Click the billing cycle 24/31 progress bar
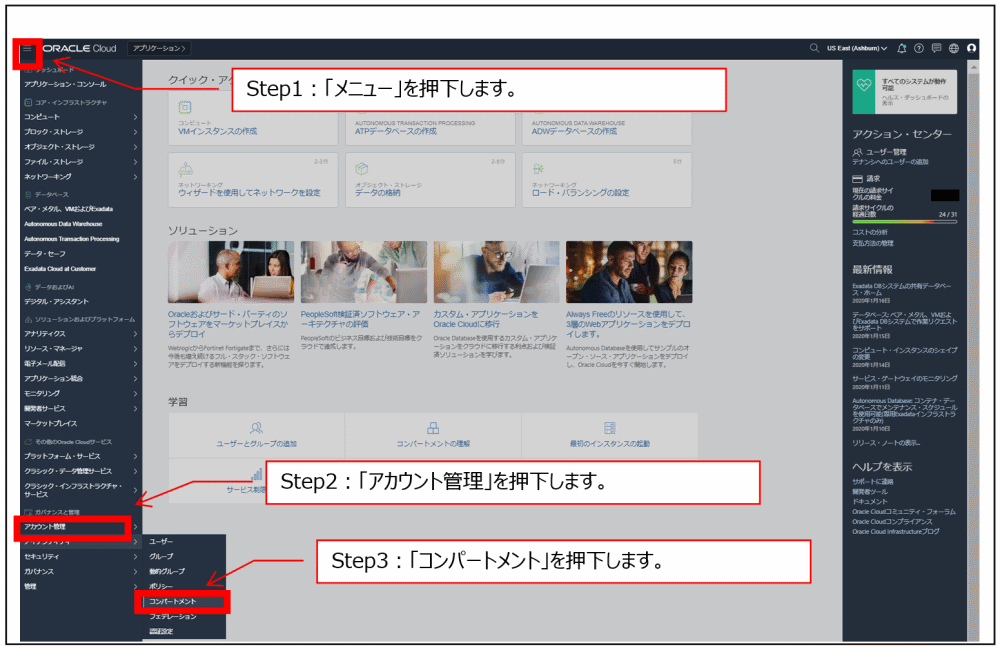The image size is (1000, 650). tap(904, 221)
